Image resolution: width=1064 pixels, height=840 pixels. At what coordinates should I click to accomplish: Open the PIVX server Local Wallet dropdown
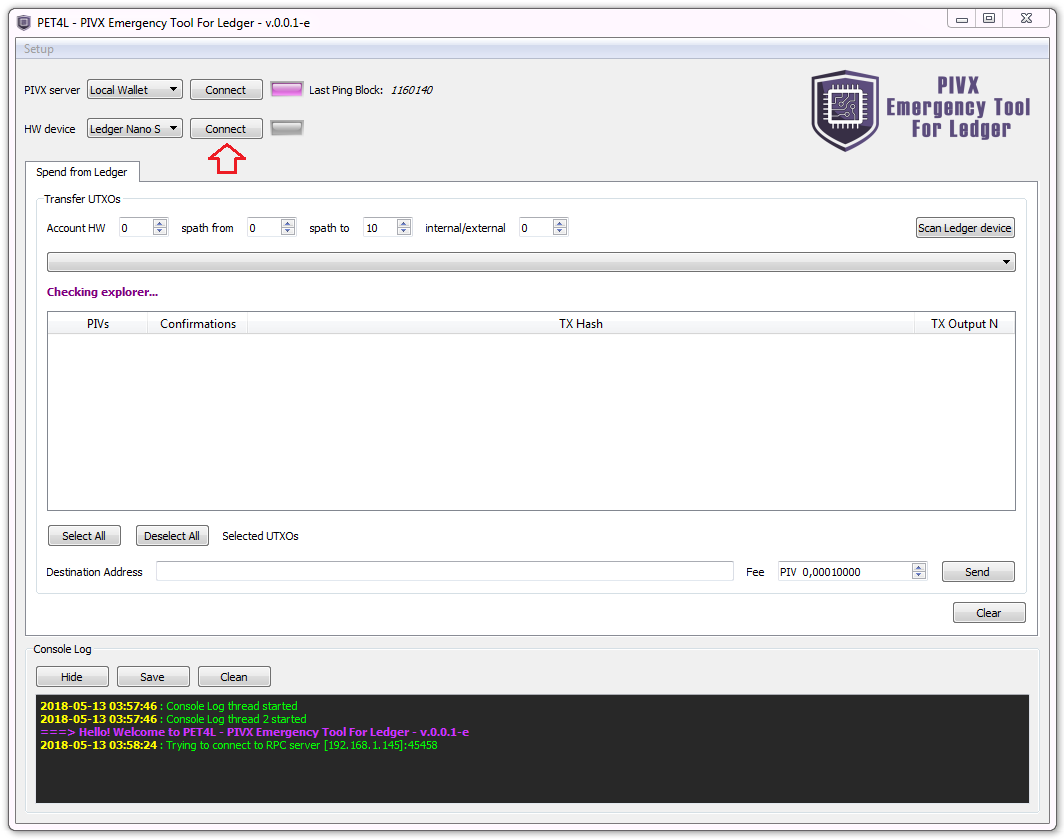tap(134, 90)
